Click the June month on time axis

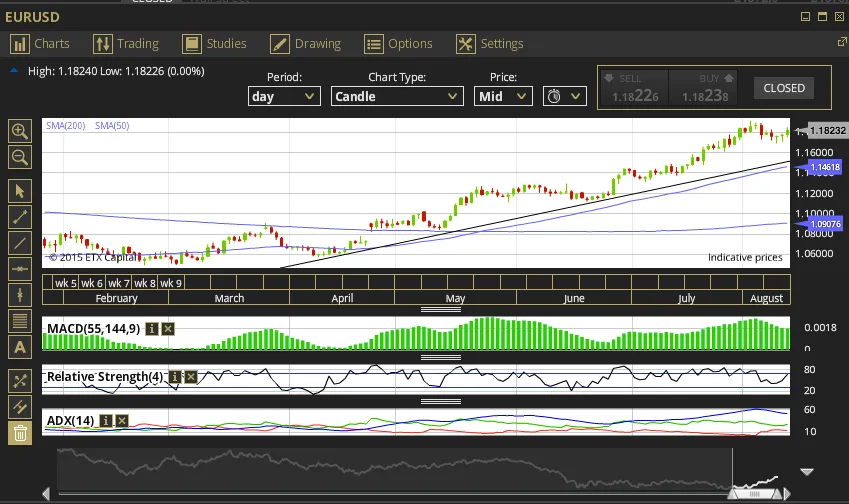[x=574, y=298]
